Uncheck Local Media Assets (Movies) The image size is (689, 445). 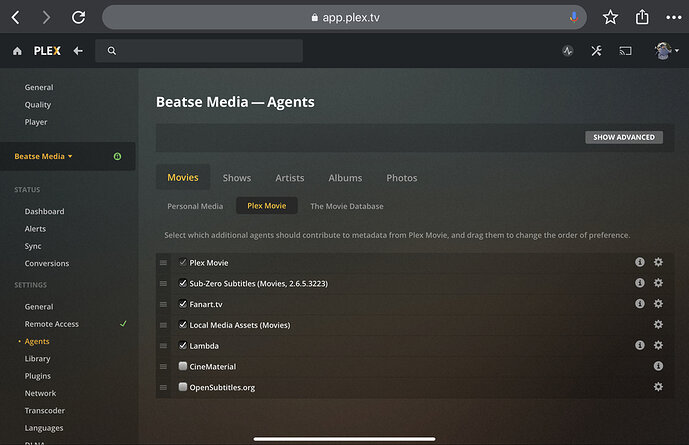[x=183, y=325]
